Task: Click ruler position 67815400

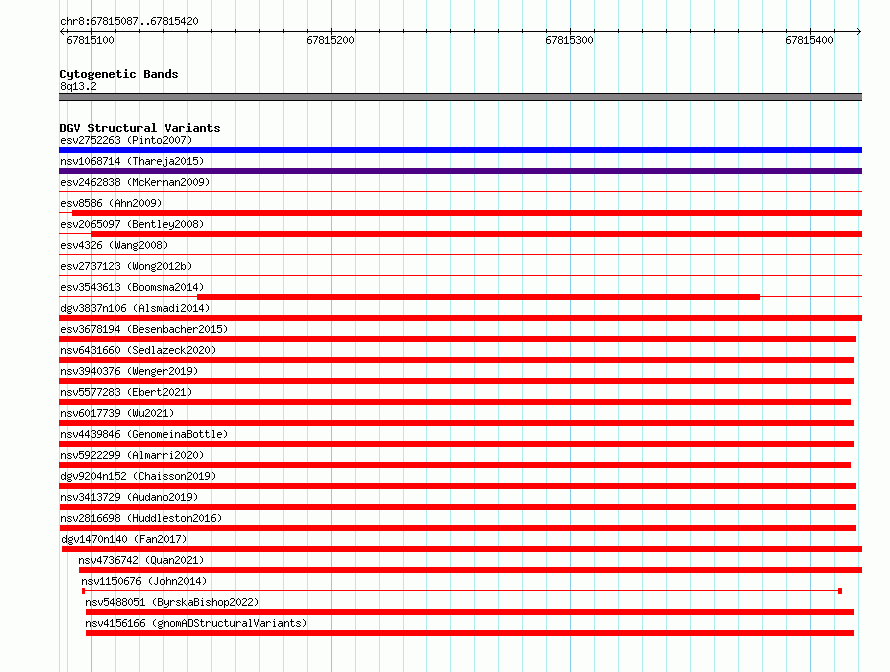Action: (809, 40)
